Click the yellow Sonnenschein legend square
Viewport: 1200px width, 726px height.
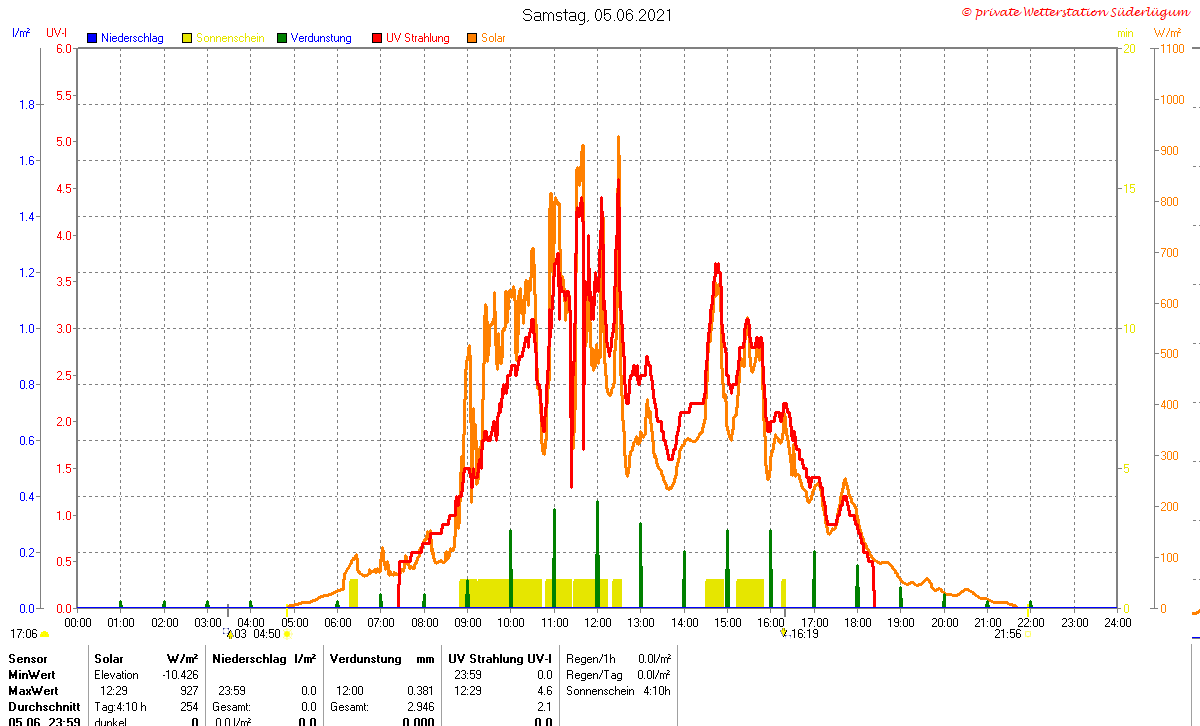pyautogui.click(x=187, y=38)
